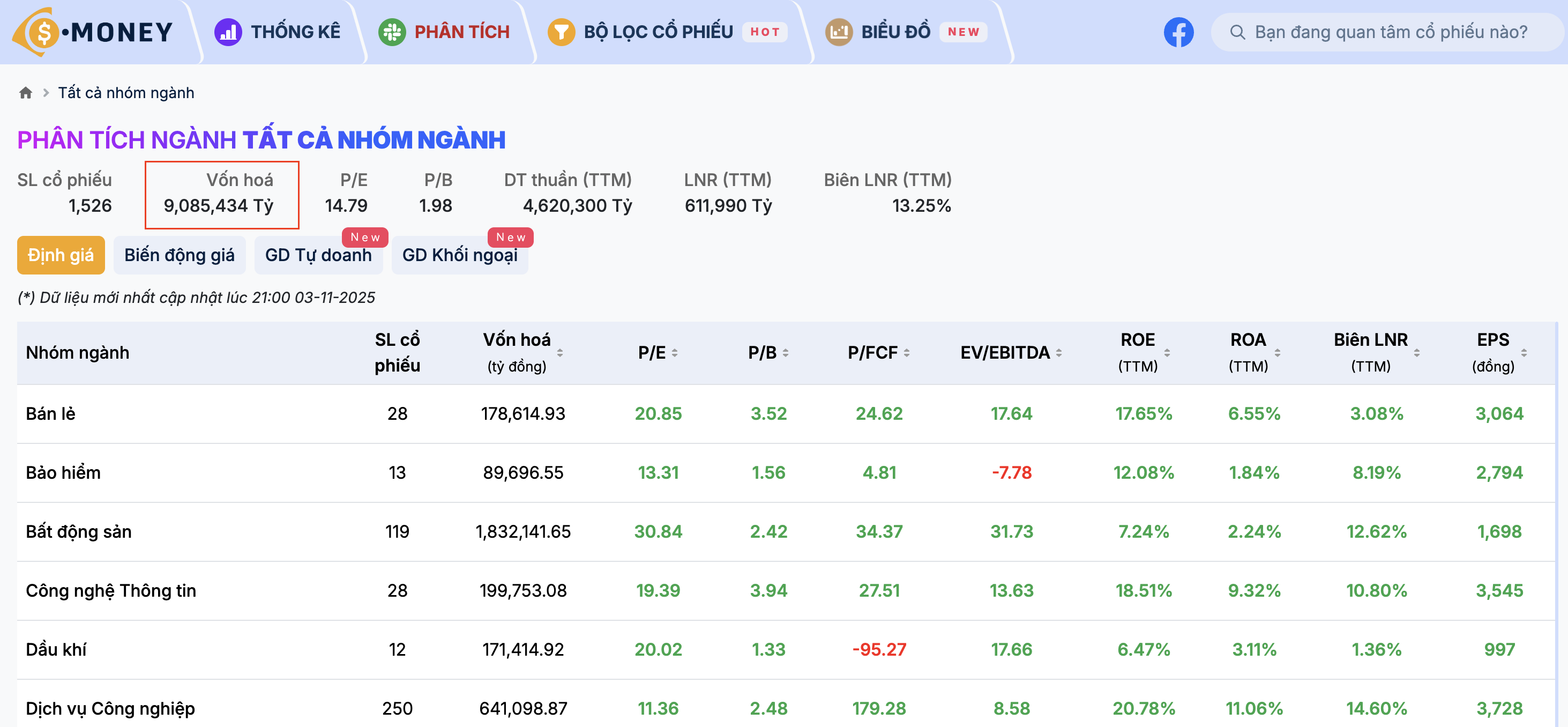
Task: Click the home breadcrumb icon
Action: (x=26, y=93)
